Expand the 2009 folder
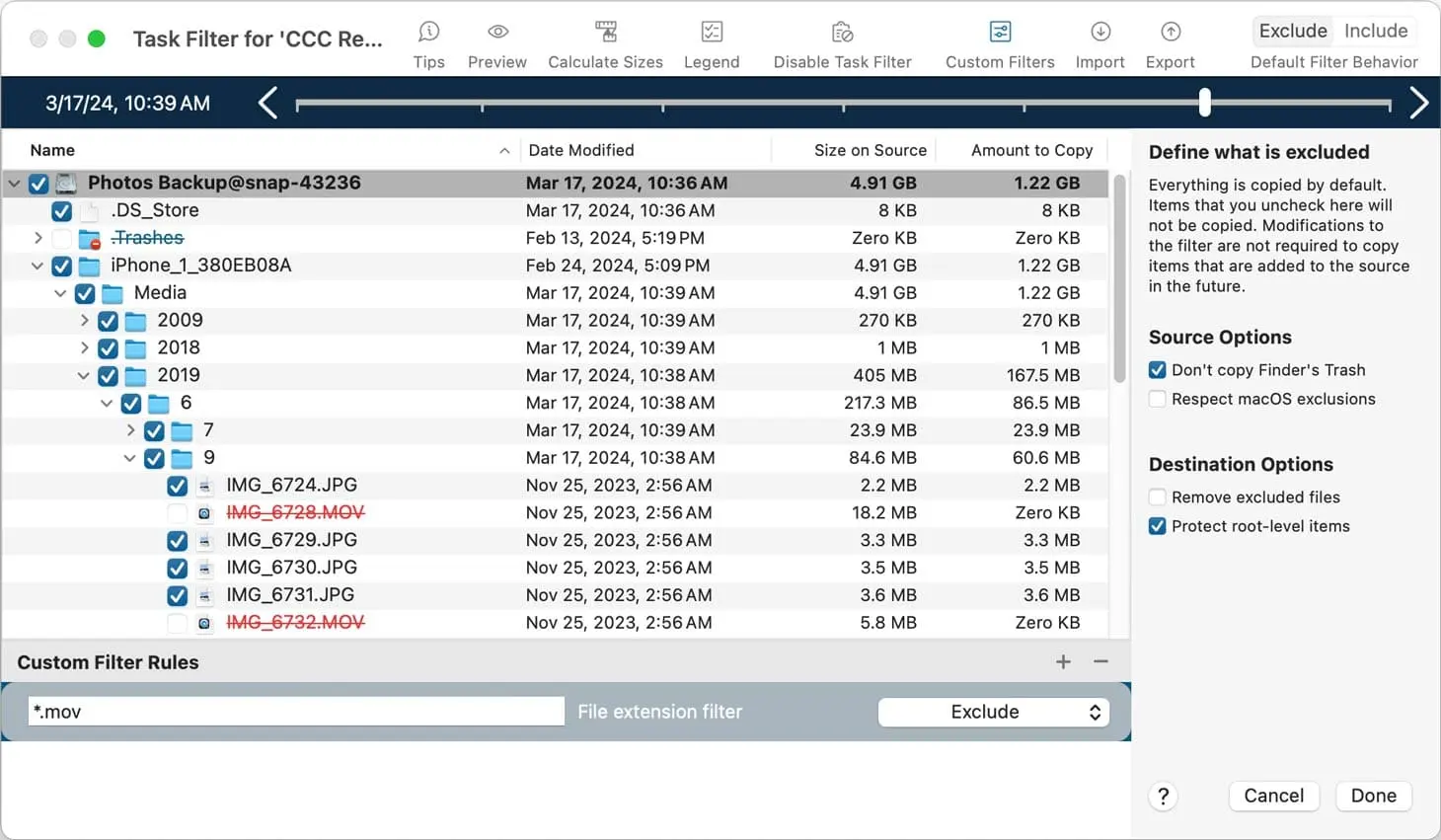 click(x=84, y=321)
